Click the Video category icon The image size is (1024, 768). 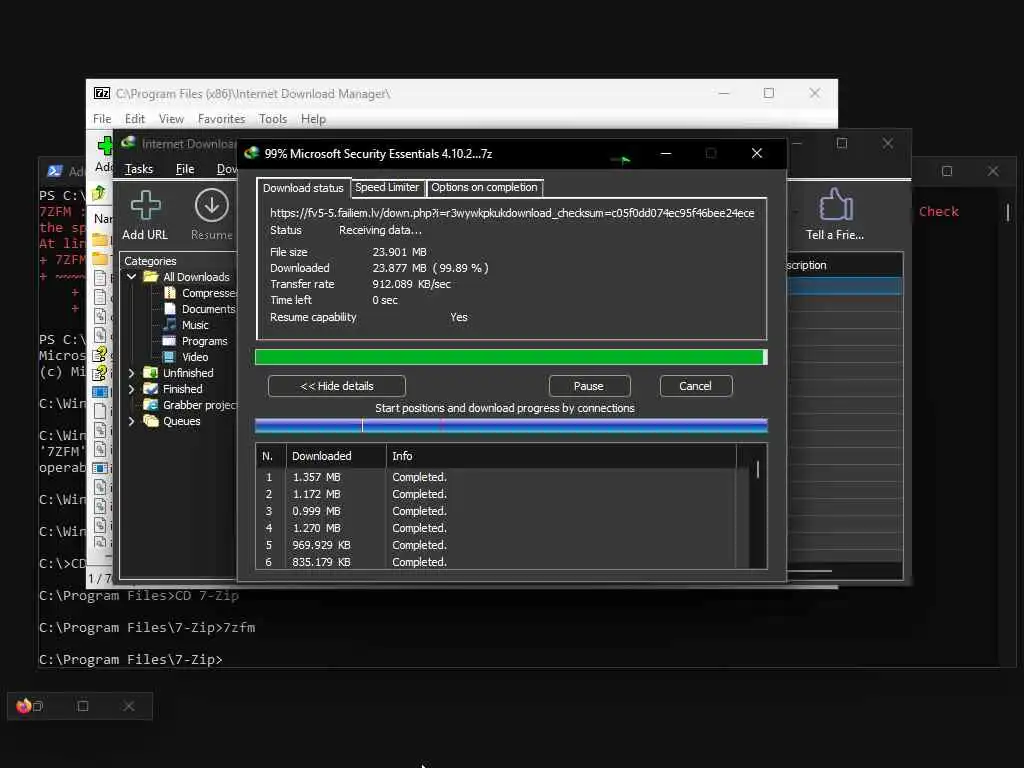(x=169, y=357)
